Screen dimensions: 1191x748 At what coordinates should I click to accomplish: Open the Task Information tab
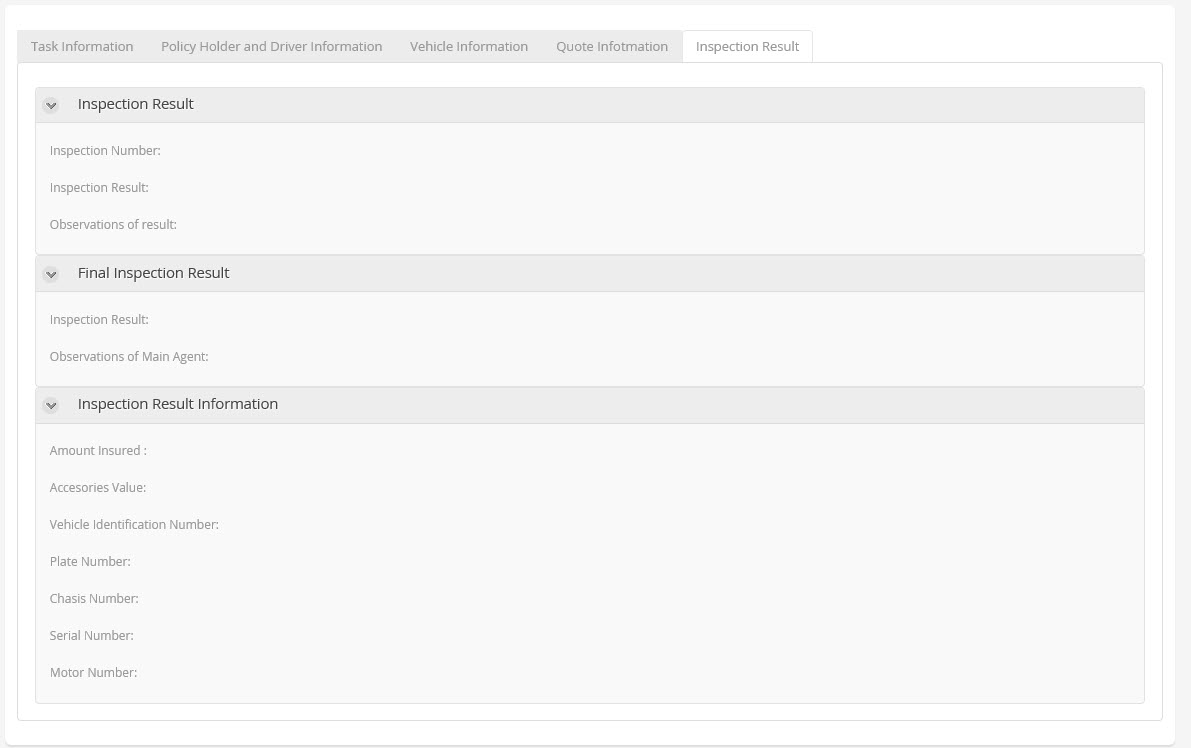pyautogui.click(x=82, y=47)
